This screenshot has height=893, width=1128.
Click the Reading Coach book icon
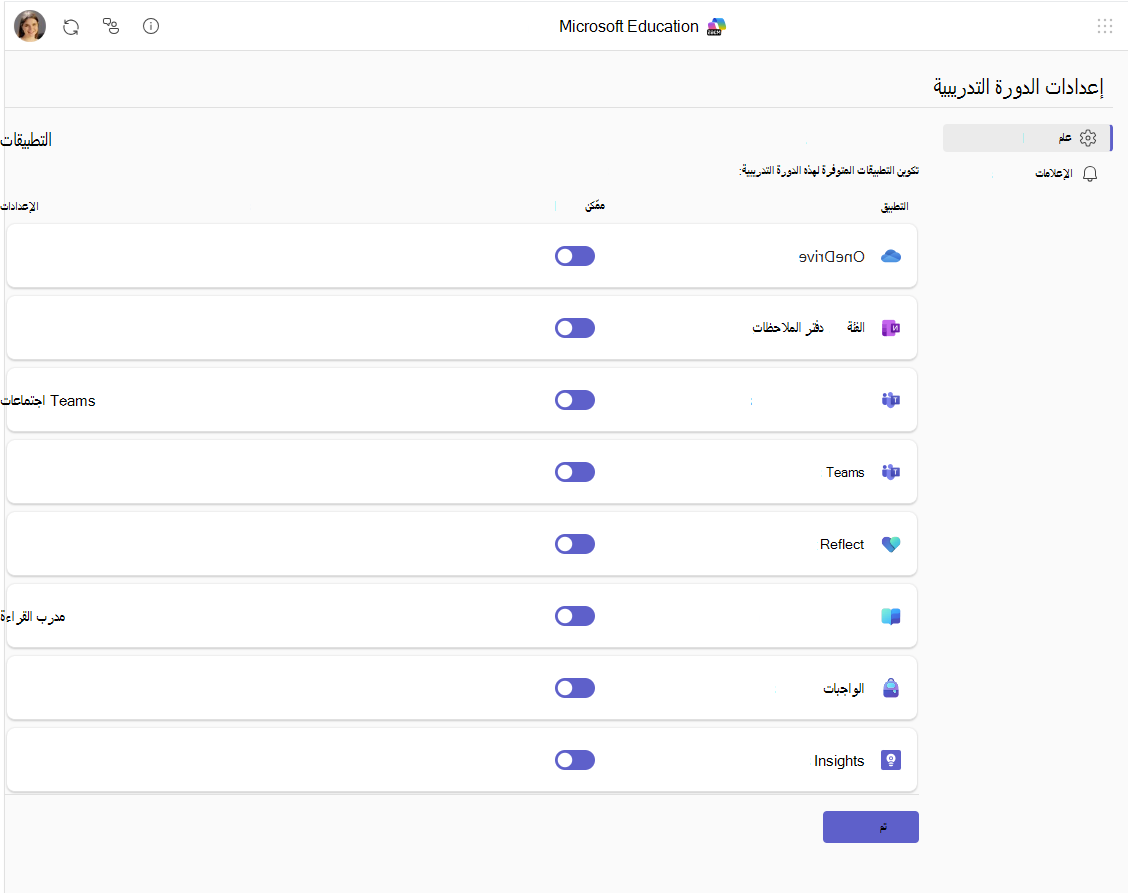(x=891, y=616)
